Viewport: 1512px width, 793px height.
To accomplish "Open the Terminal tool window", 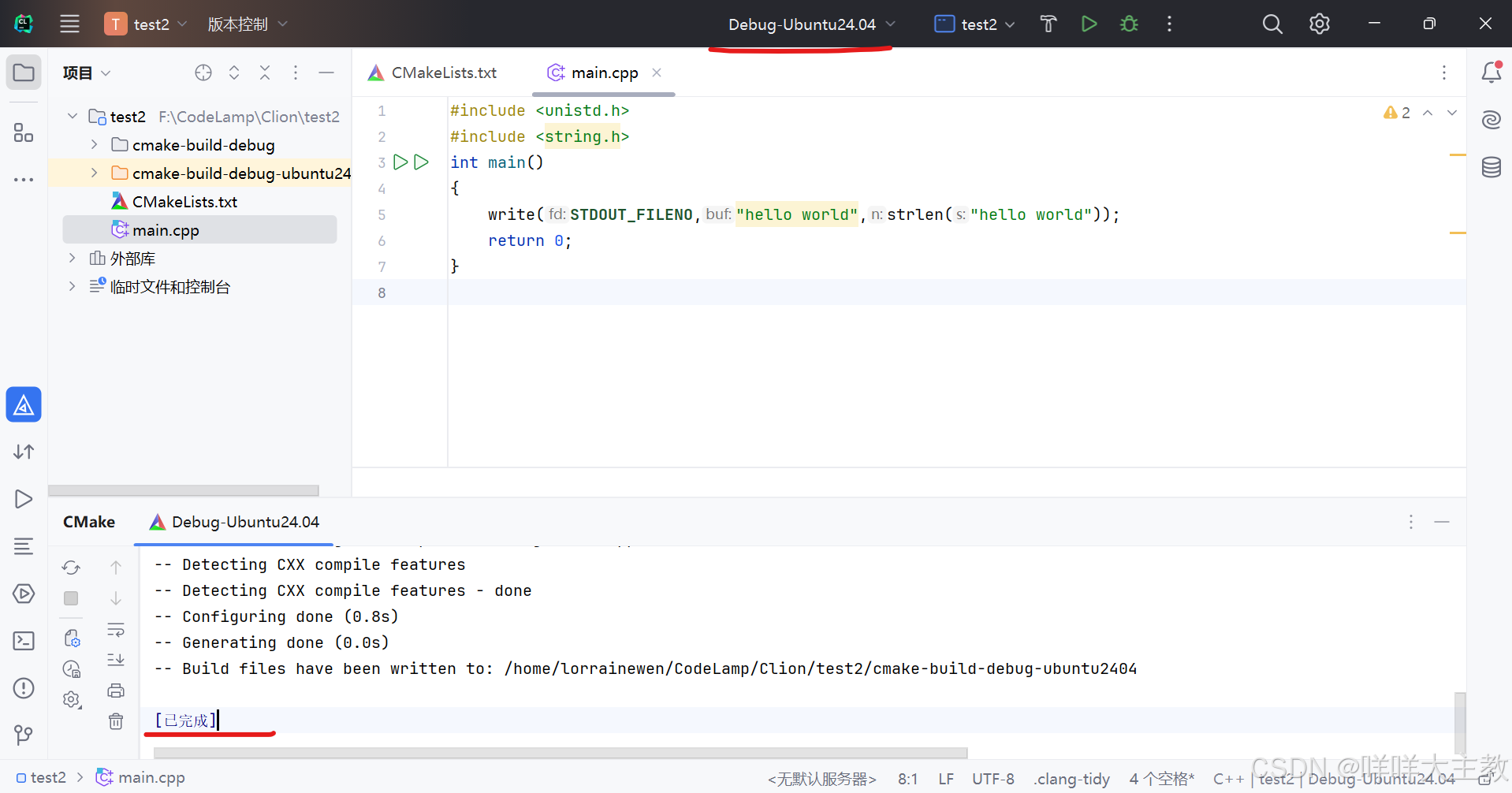I will [x=24, y=641].
